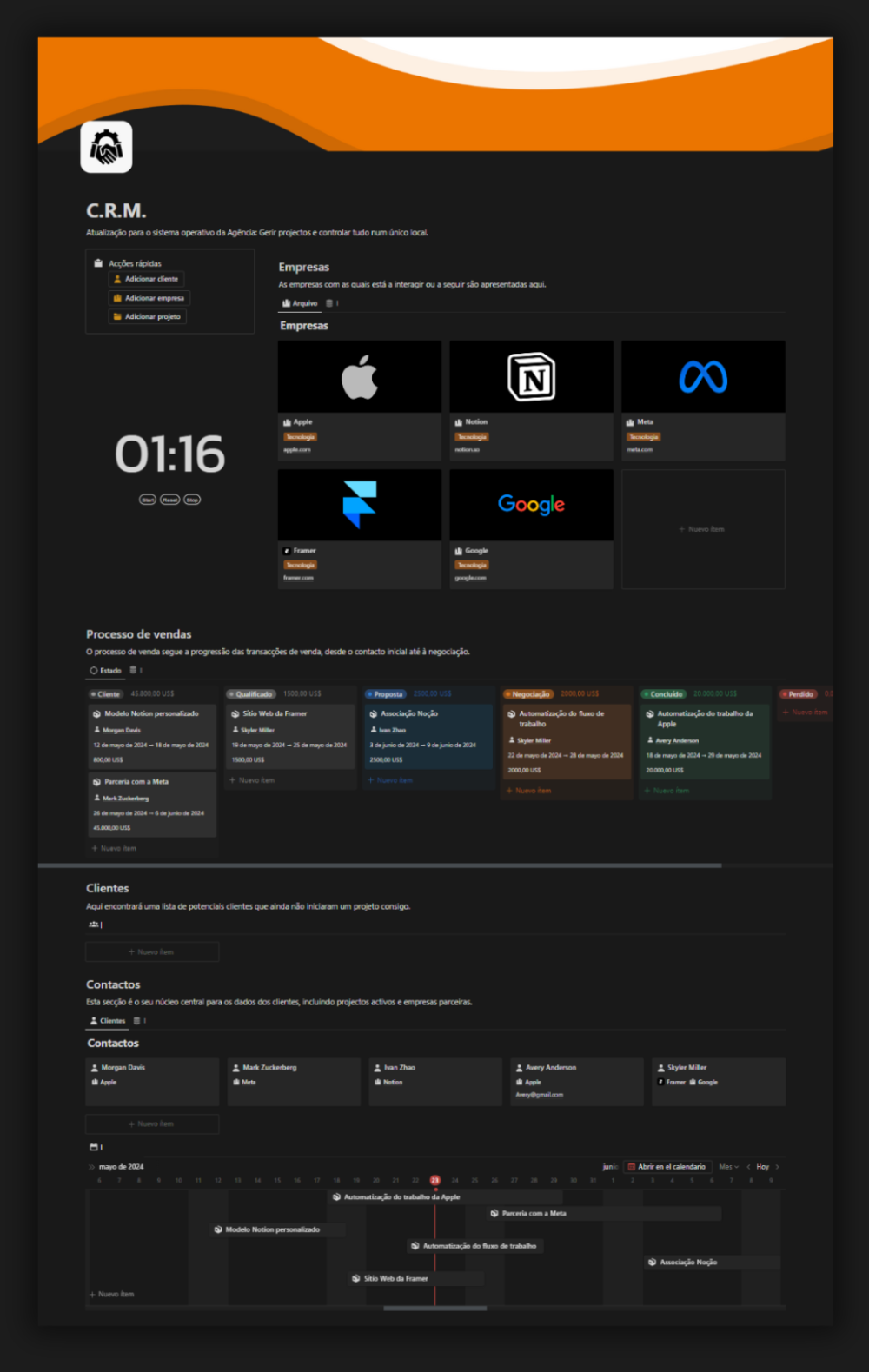Select the Arquivo view tab
869x1372 pixels.
[x=300, y=303]
